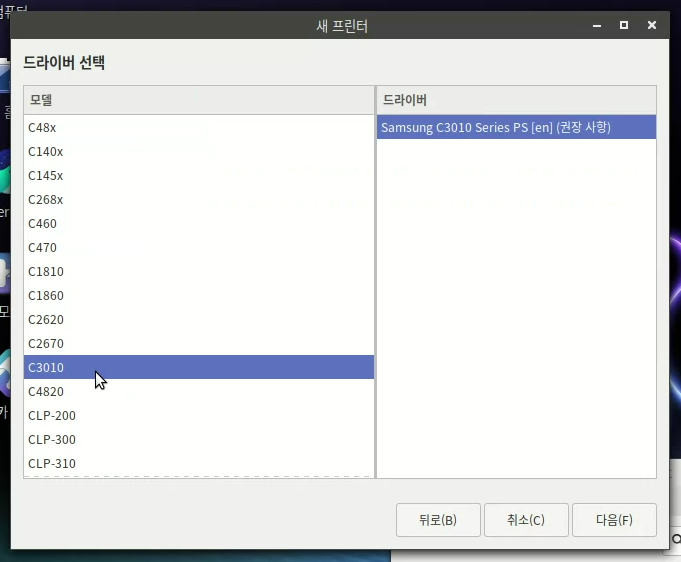Screen dimensions: 681x562
Task: Close the 새 프린터 dialog
Action: pos(651,25)
